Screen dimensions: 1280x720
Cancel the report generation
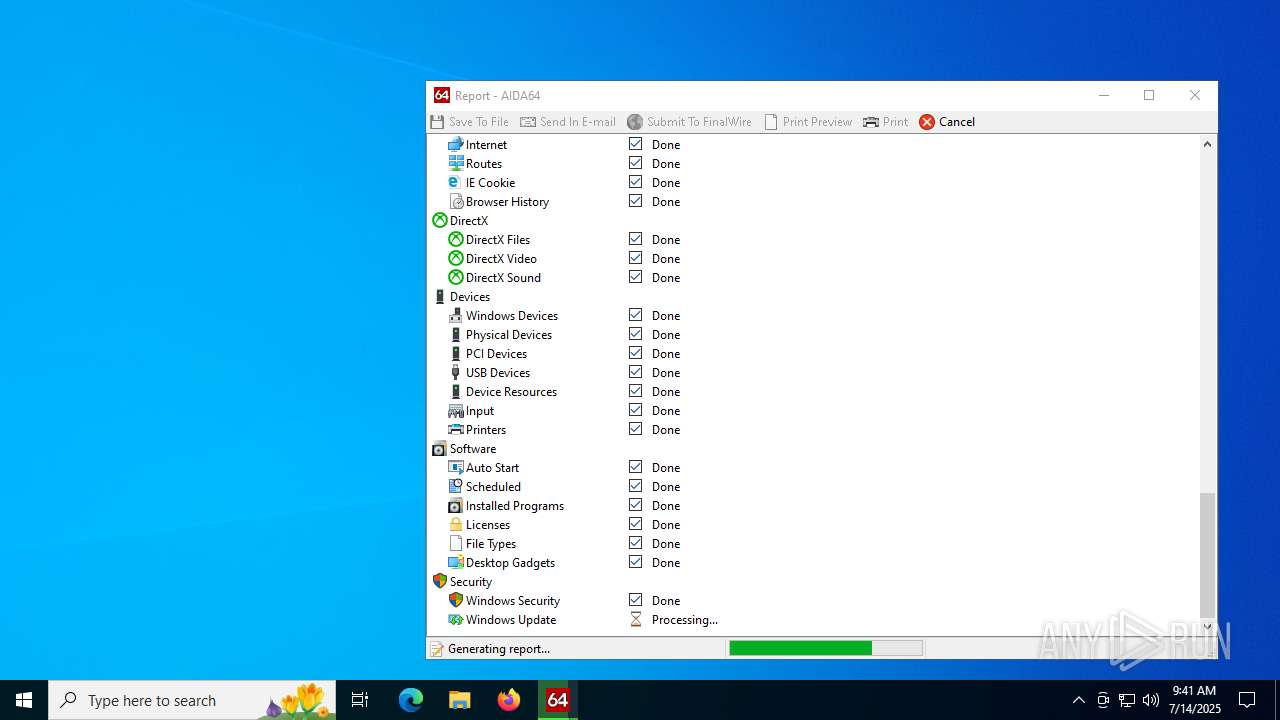point(947,122)
